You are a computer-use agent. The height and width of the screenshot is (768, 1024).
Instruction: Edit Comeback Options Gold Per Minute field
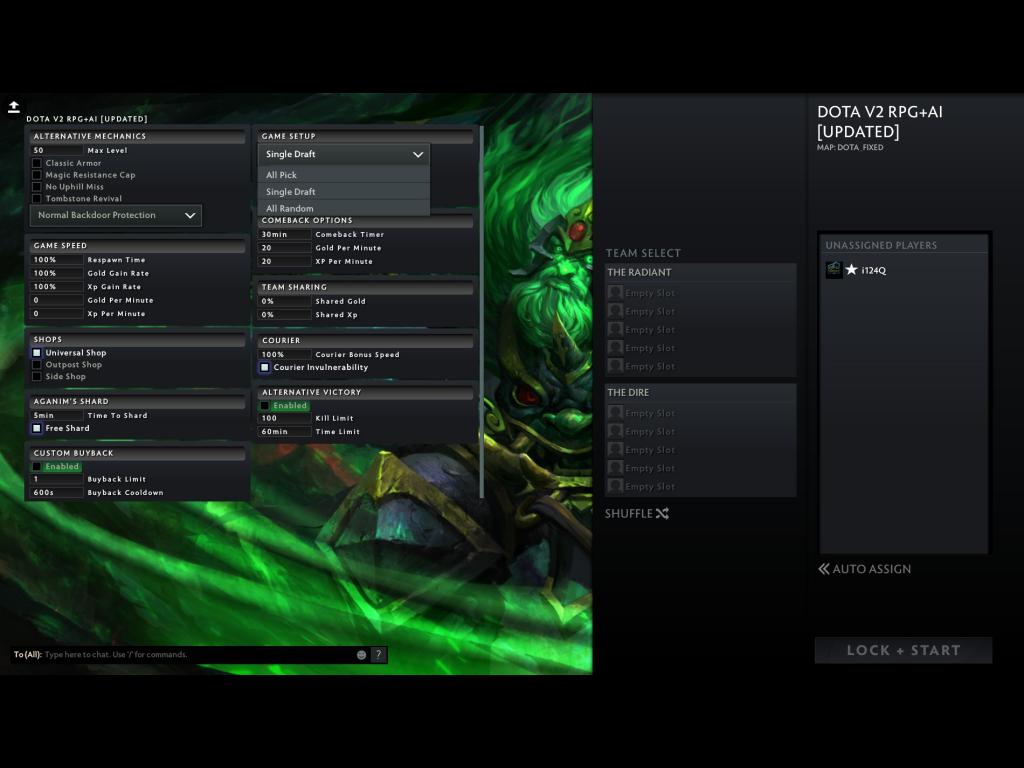click(284, 248)
